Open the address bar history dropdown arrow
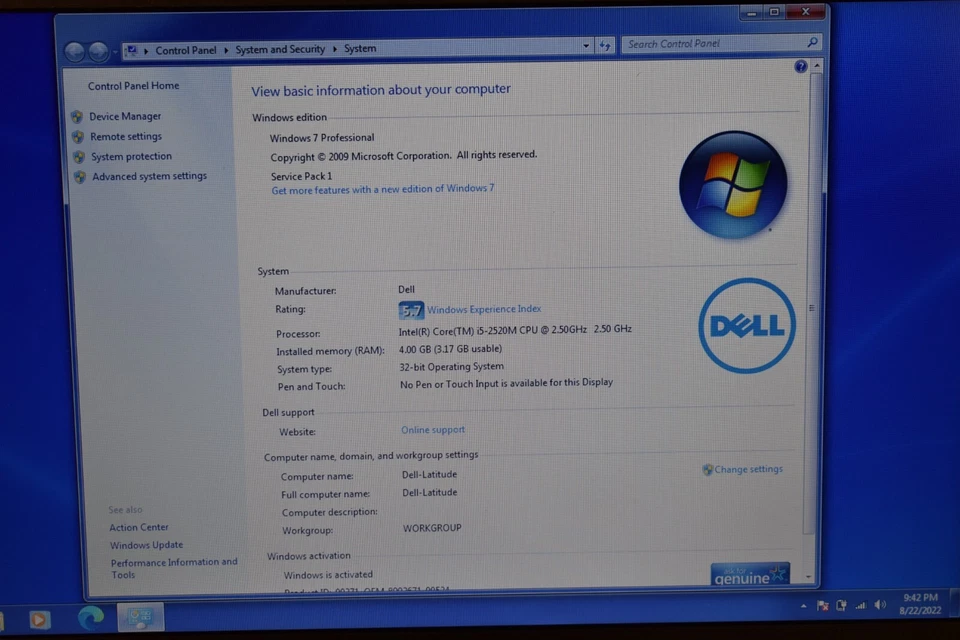Viewport: 960px width, 640px height. 586,45
